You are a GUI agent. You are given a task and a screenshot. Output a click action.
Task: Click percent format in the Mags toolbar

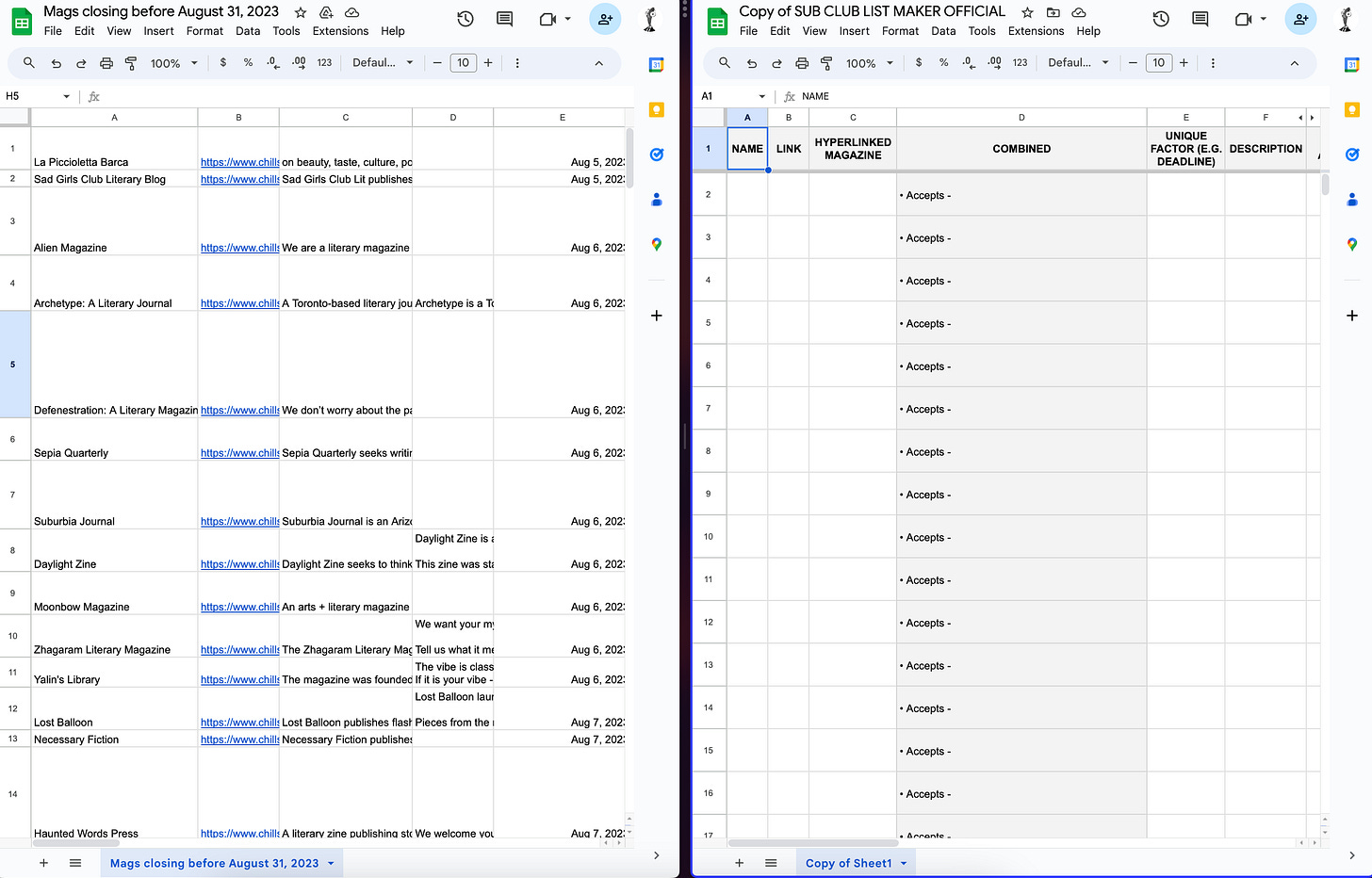click(x=248, y=63)
